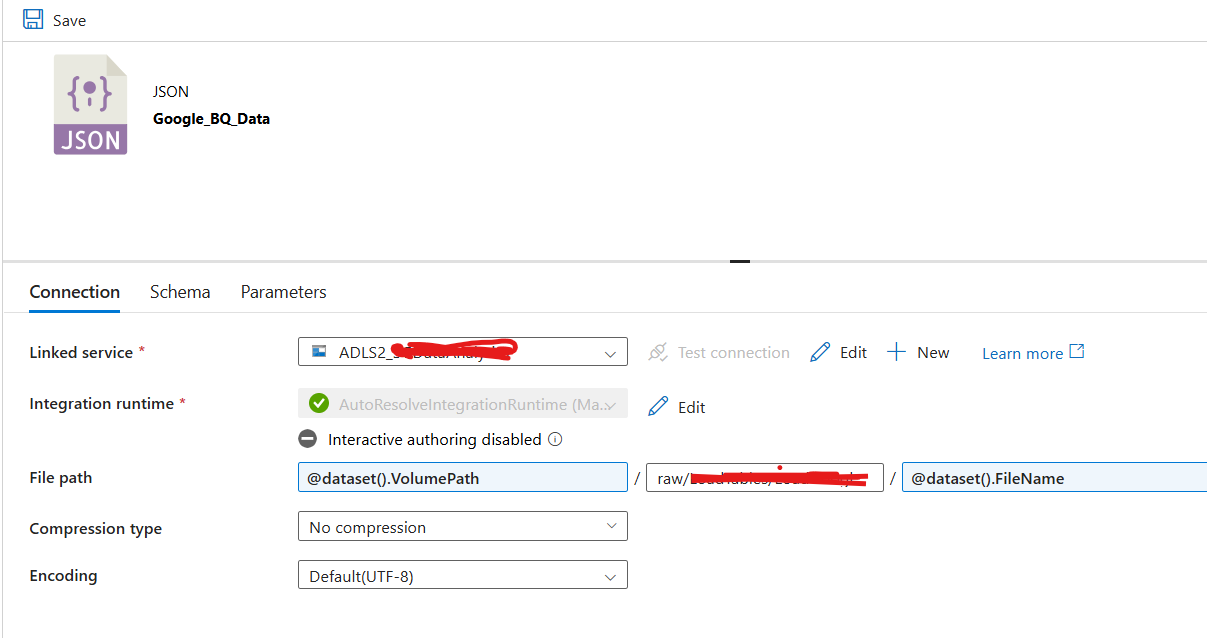The width and height of the screenshot is (1207, 638).
Task: Open the Compression type dropdown
Action: click(x=611, y=525)
